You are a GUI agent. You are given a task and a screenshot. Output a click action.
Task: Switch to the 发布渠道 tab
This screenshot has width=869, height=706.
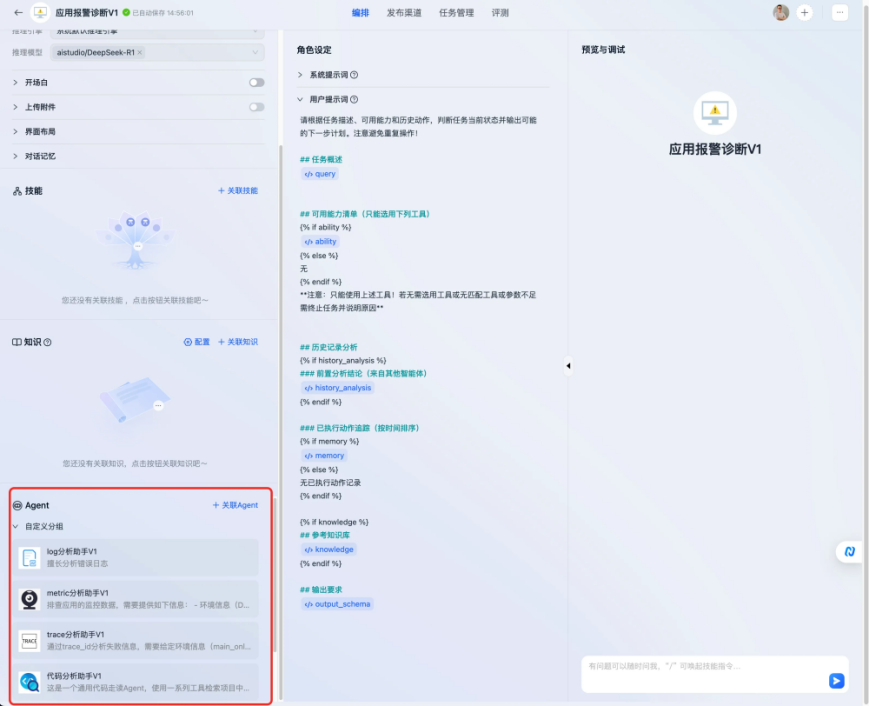(404, 13)
